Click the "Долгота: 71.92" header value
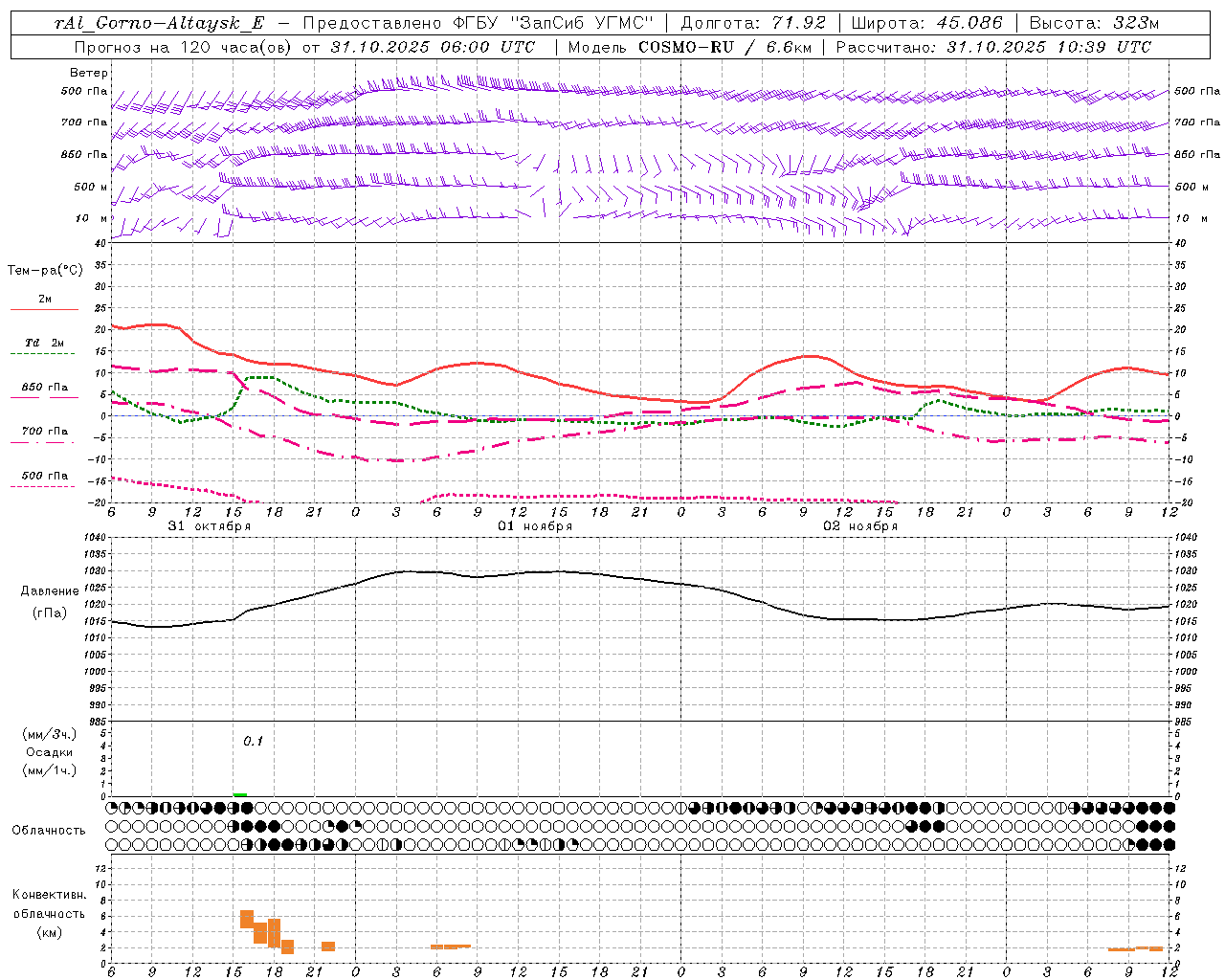The height and width of the screenshot is (980, 1225). 753,23
